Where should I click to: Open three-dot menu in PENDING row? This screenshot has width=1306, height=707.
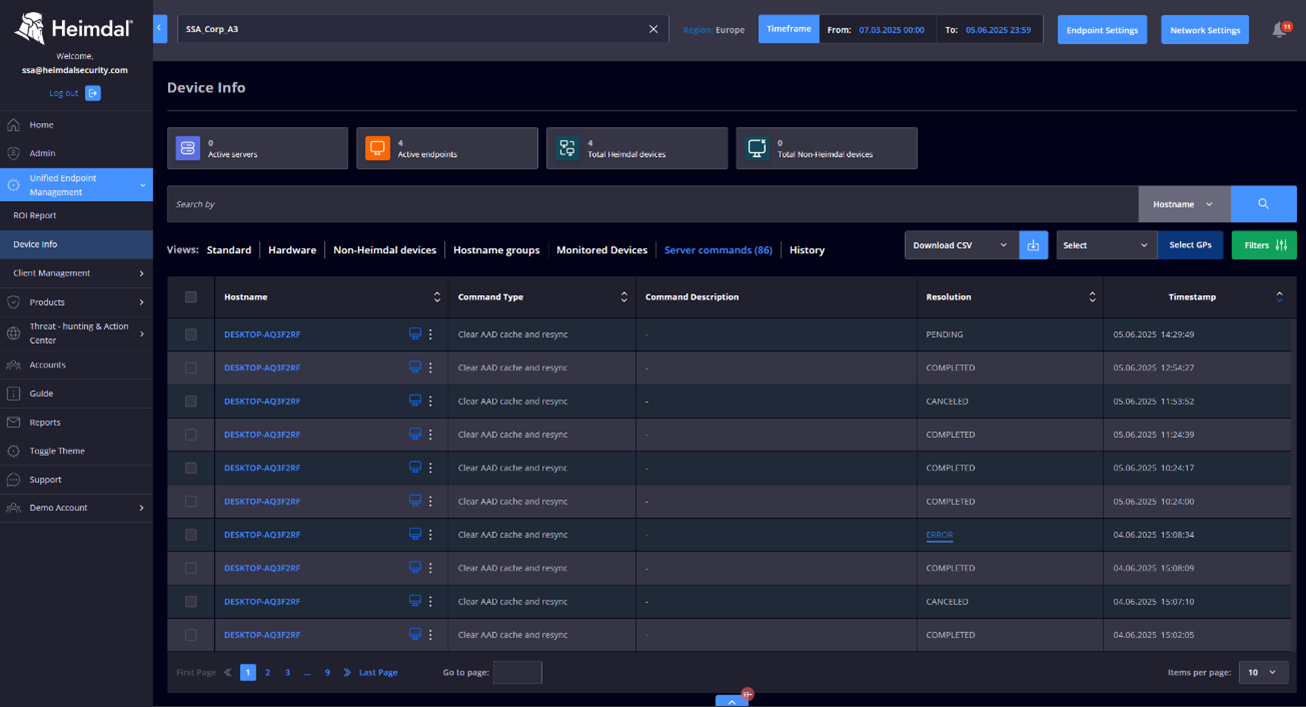(431, 334)
